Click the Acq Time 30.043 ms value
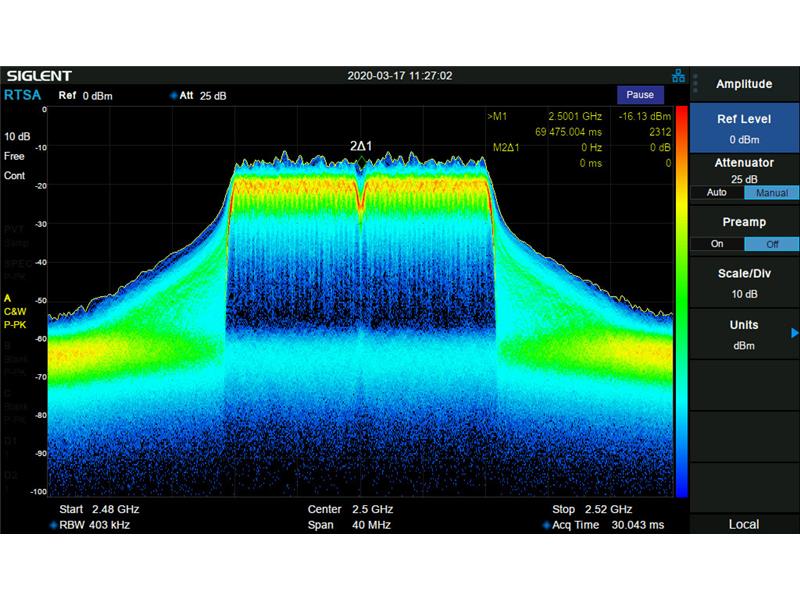The image size is (800, 600). tap(608, 525)
